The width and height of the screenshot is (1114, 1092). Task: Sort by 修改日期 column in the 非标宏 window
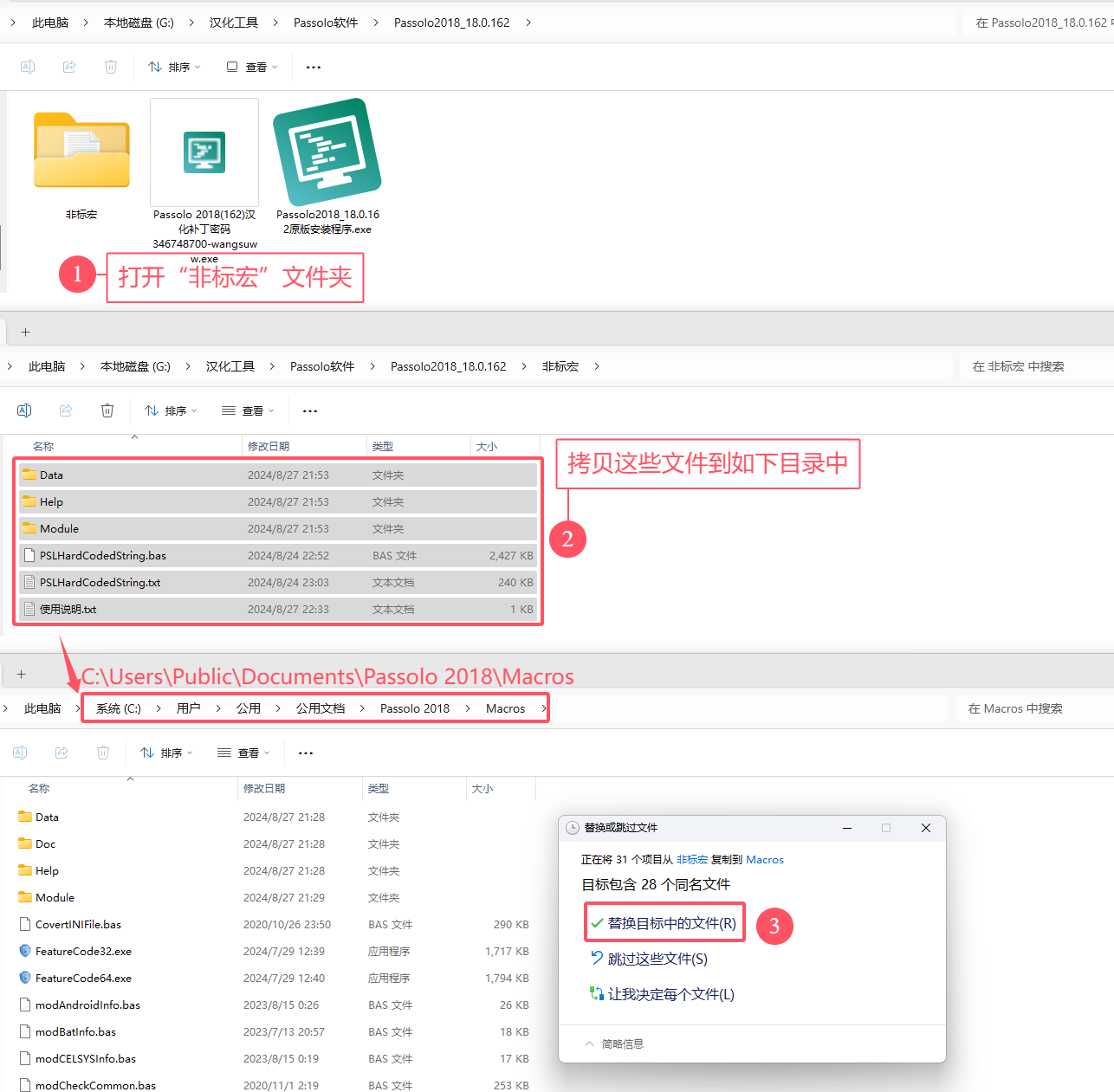[x=303, y=446]
